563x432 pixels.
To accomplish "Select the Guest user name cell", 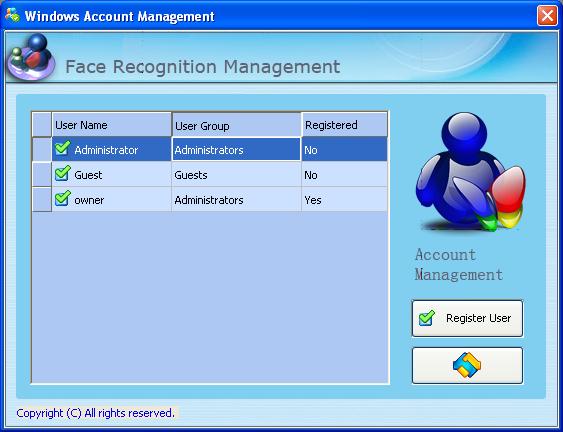I will click(x=112, y=174).
